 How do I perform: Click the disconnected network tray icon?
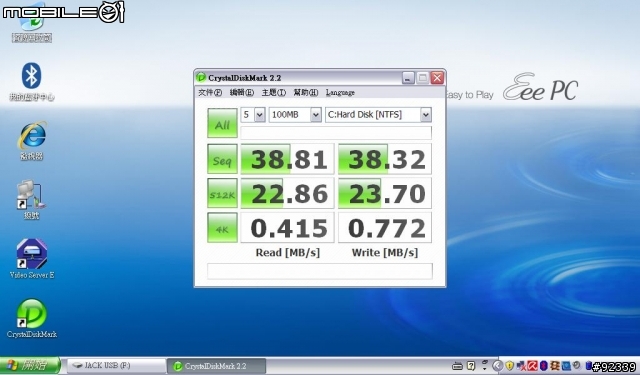click(520, 366)
